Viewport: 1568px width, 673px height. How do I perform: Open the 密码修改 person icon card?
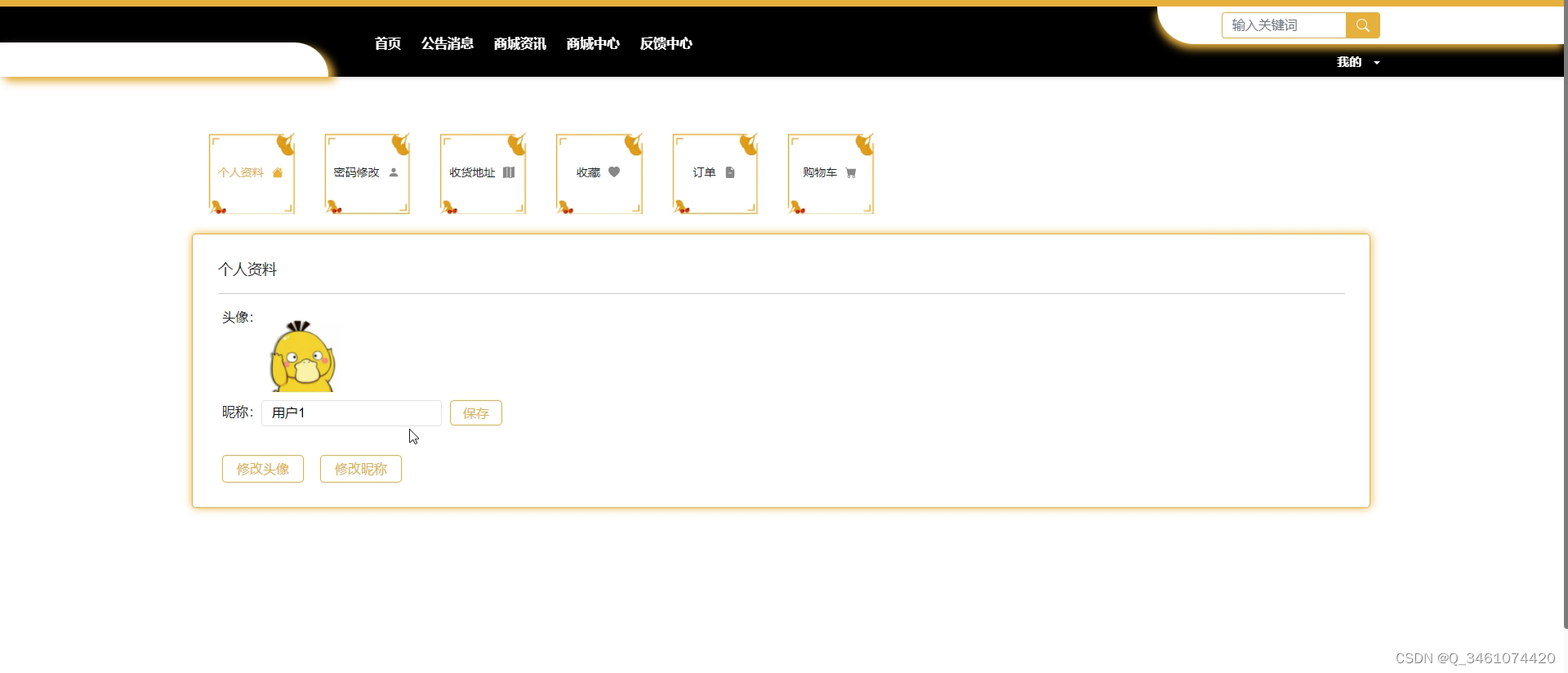(367, 173)
